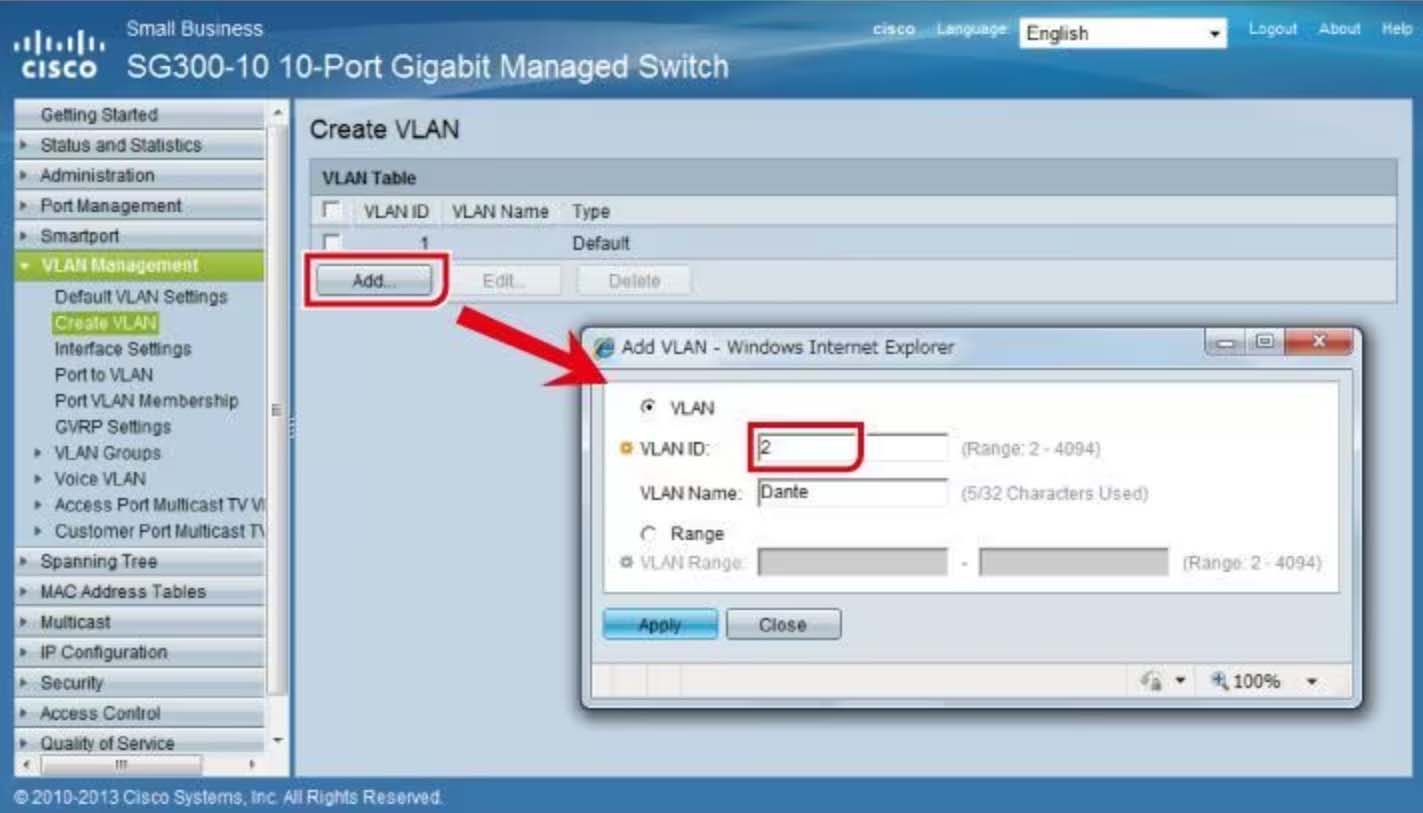The width and height of the screenshot is (1423, 813).
Task: Open the zoom level dropdown arrow
Action: 1312,682
